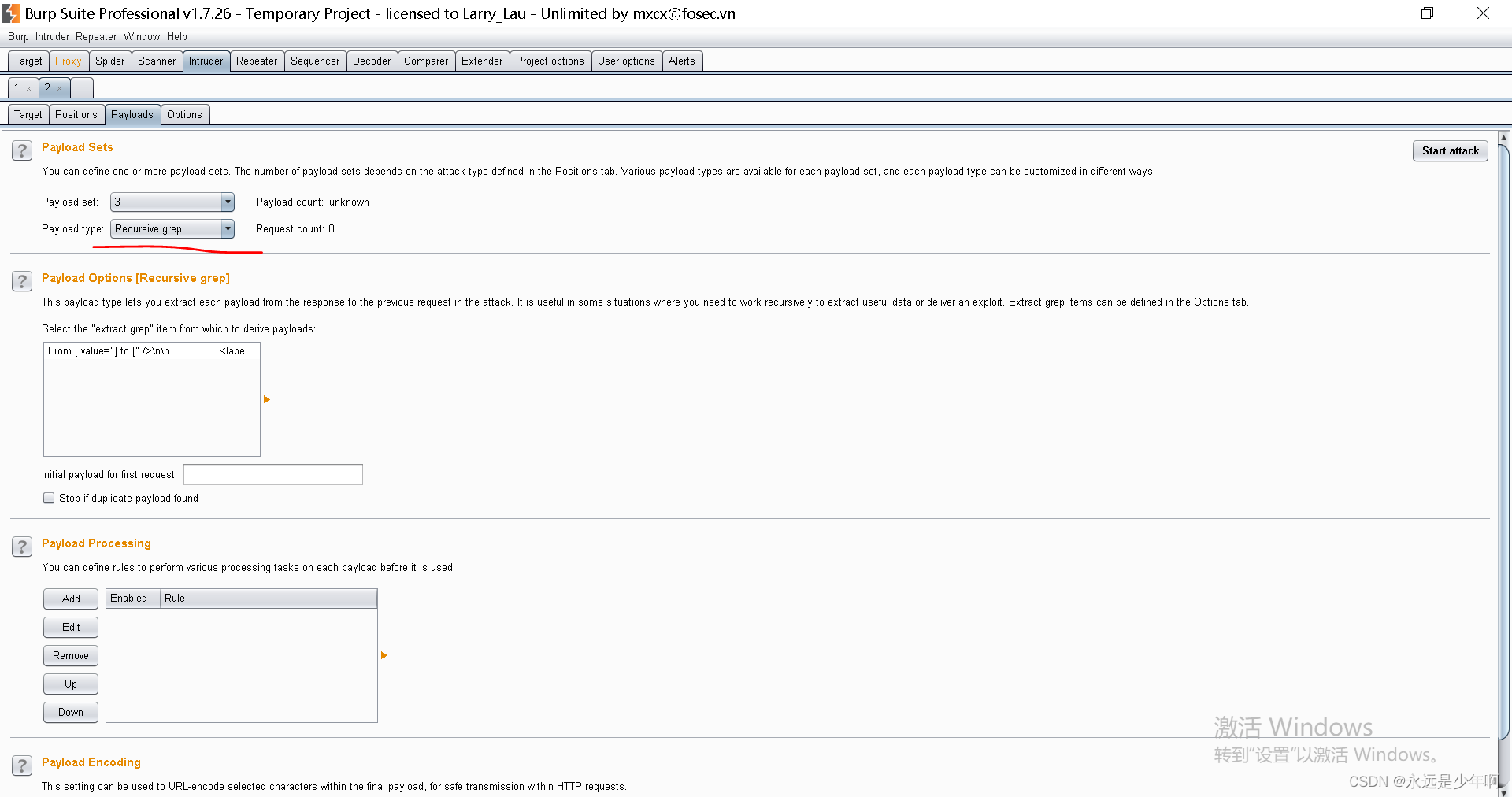Switch to the main Target tab

(x=28, y=61)
